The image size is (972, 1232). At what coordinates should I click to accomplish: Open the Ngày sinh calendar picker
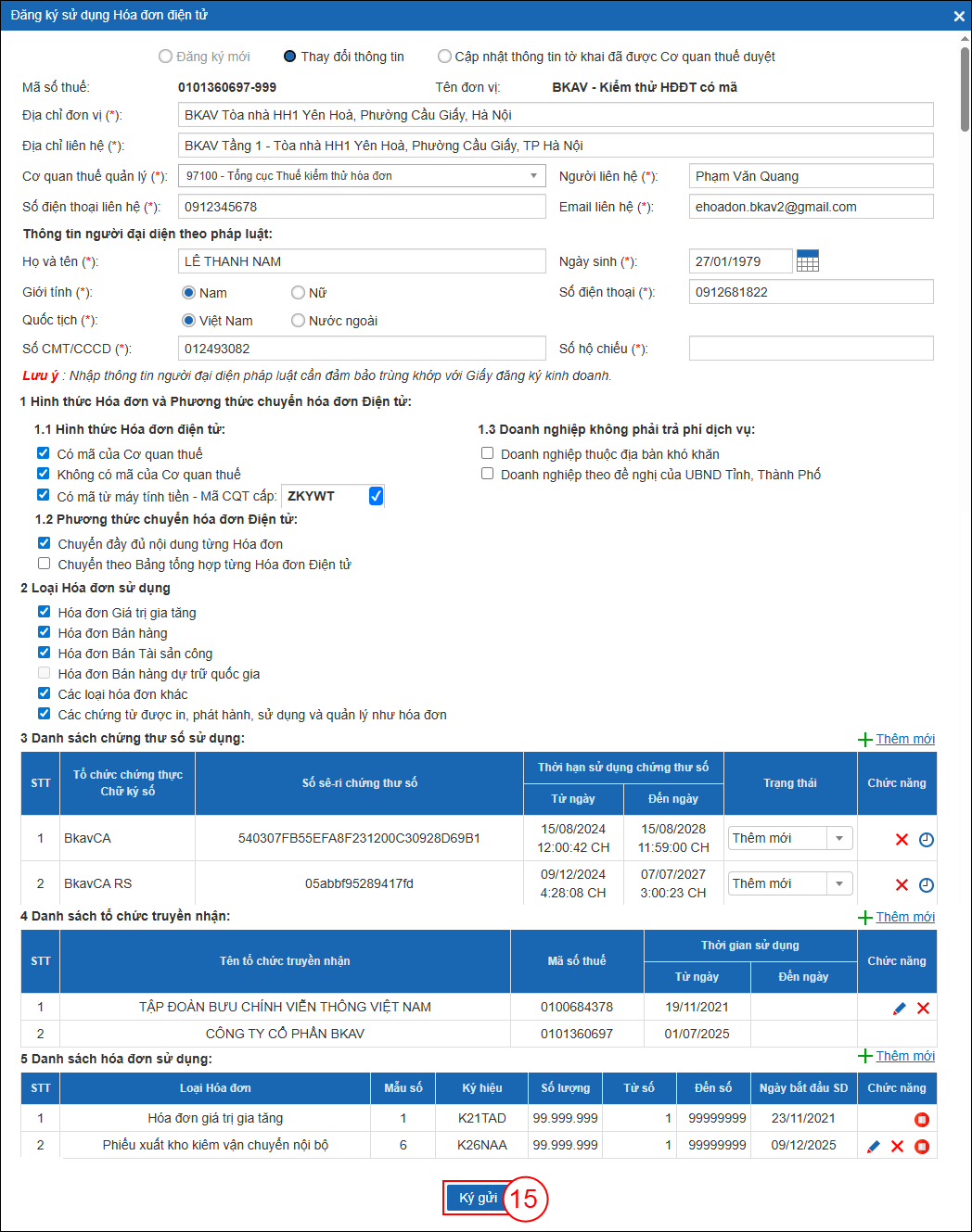tap(807, 261)
